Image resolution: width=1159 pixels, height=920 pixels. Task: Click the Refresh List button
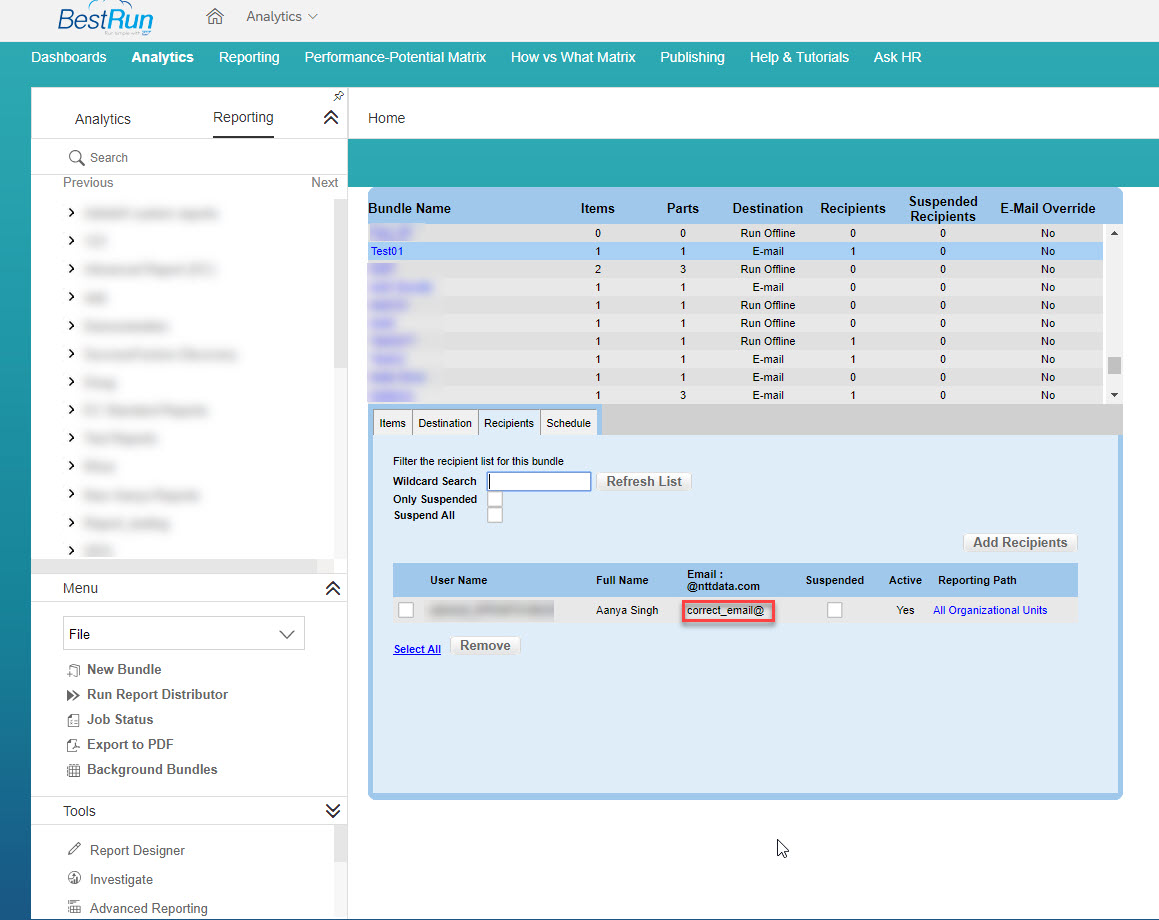click(644, 482)
